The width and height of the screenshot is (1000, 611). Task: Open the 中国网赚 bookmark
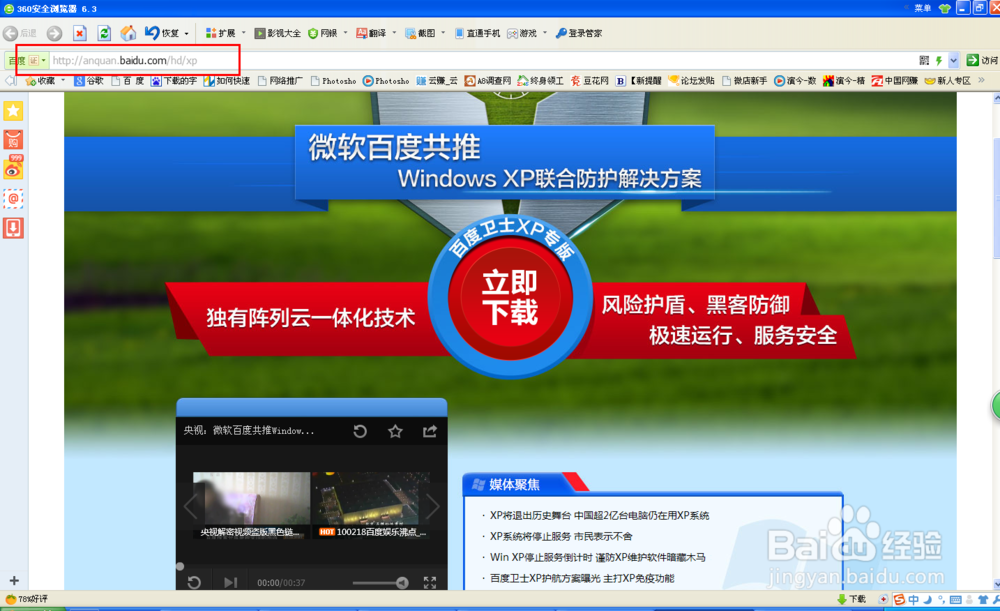(895, 81)
